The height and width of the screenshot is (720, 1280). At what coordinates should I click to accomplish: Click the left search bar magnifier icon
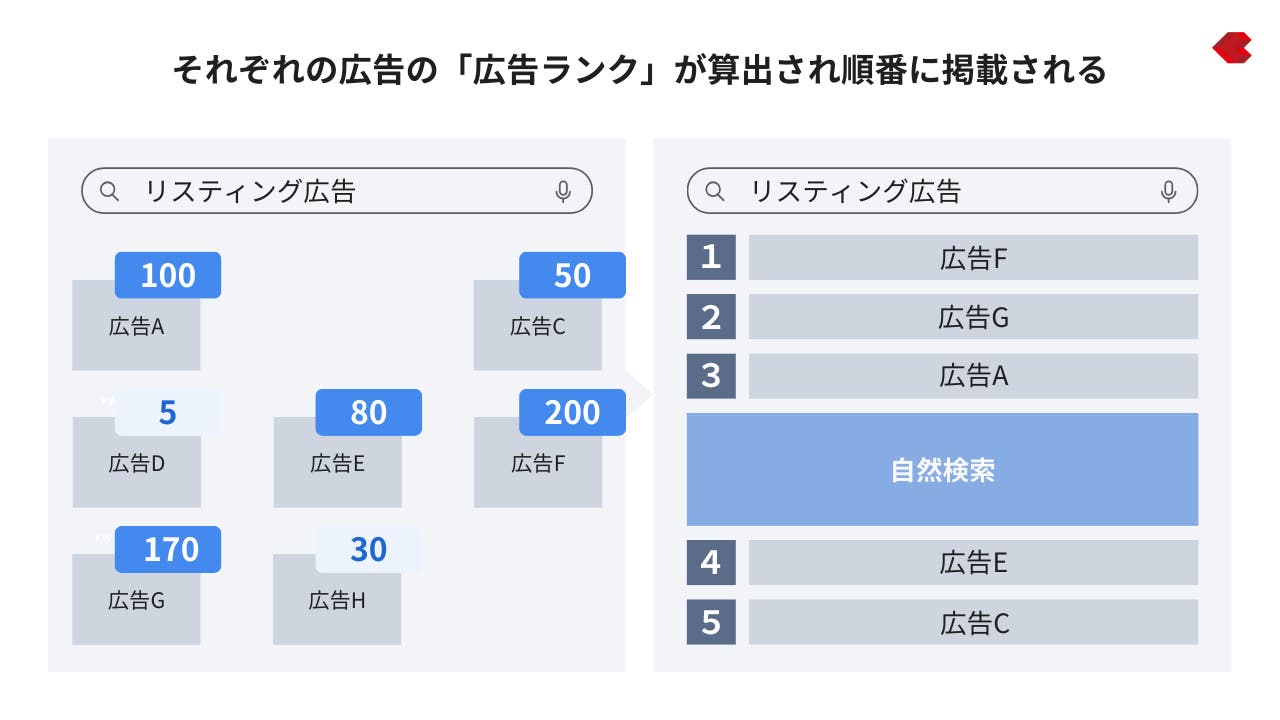point(110,191)
